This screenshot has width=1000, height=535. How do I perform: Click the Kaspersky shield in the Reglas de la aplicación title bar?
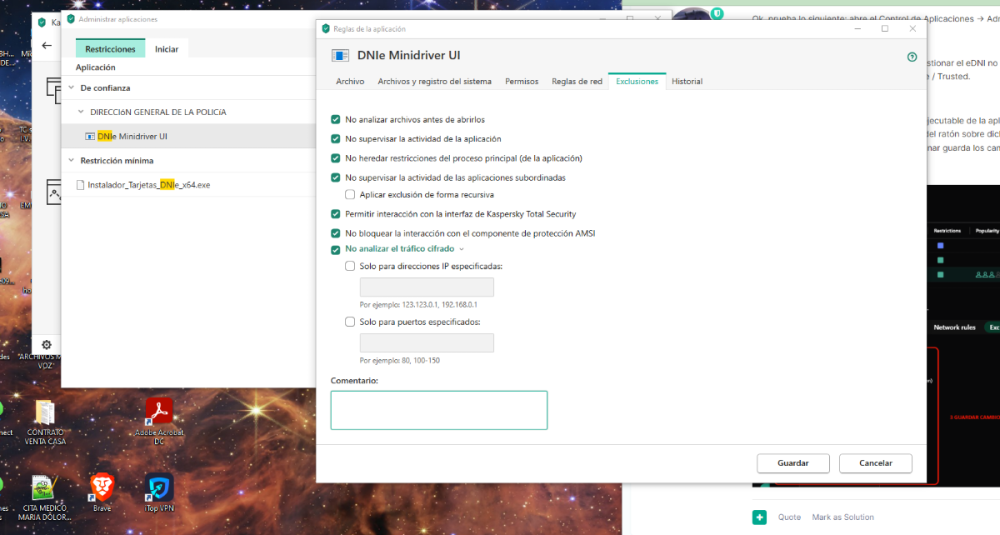pos(326,29)
